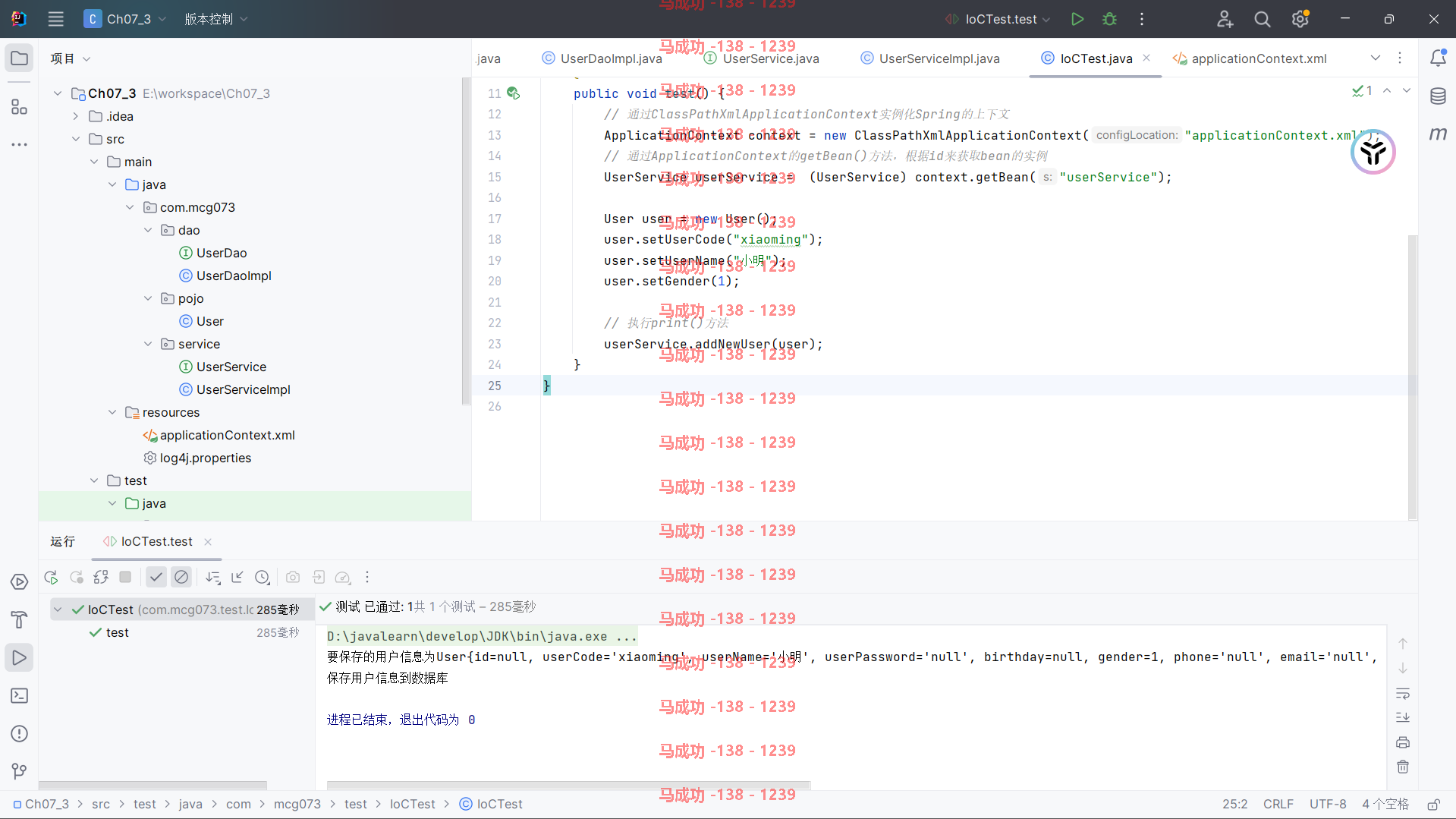The image size is (1456, 819).
Task: Click UTF-8 encoding in status bar
Action: (1328, 804)
